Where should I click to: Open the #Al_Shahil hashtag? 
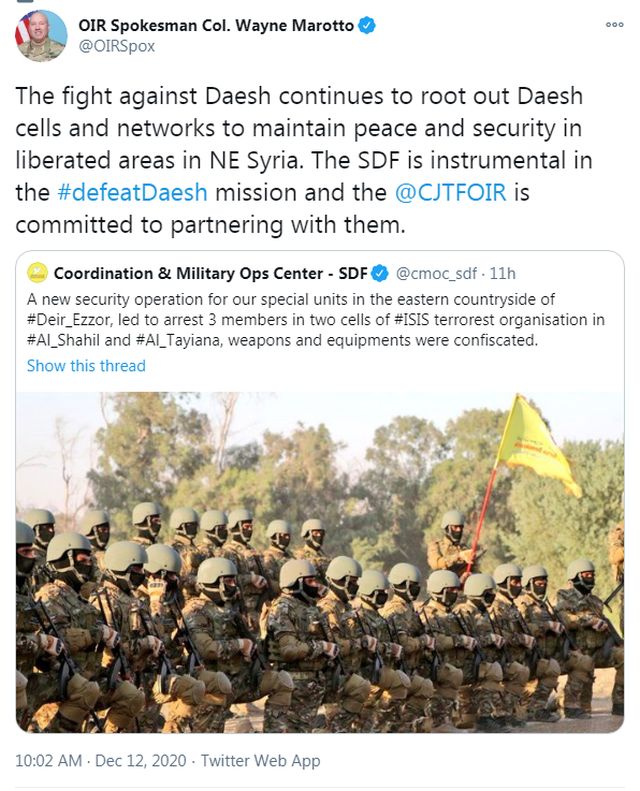[x=65, y=340]
